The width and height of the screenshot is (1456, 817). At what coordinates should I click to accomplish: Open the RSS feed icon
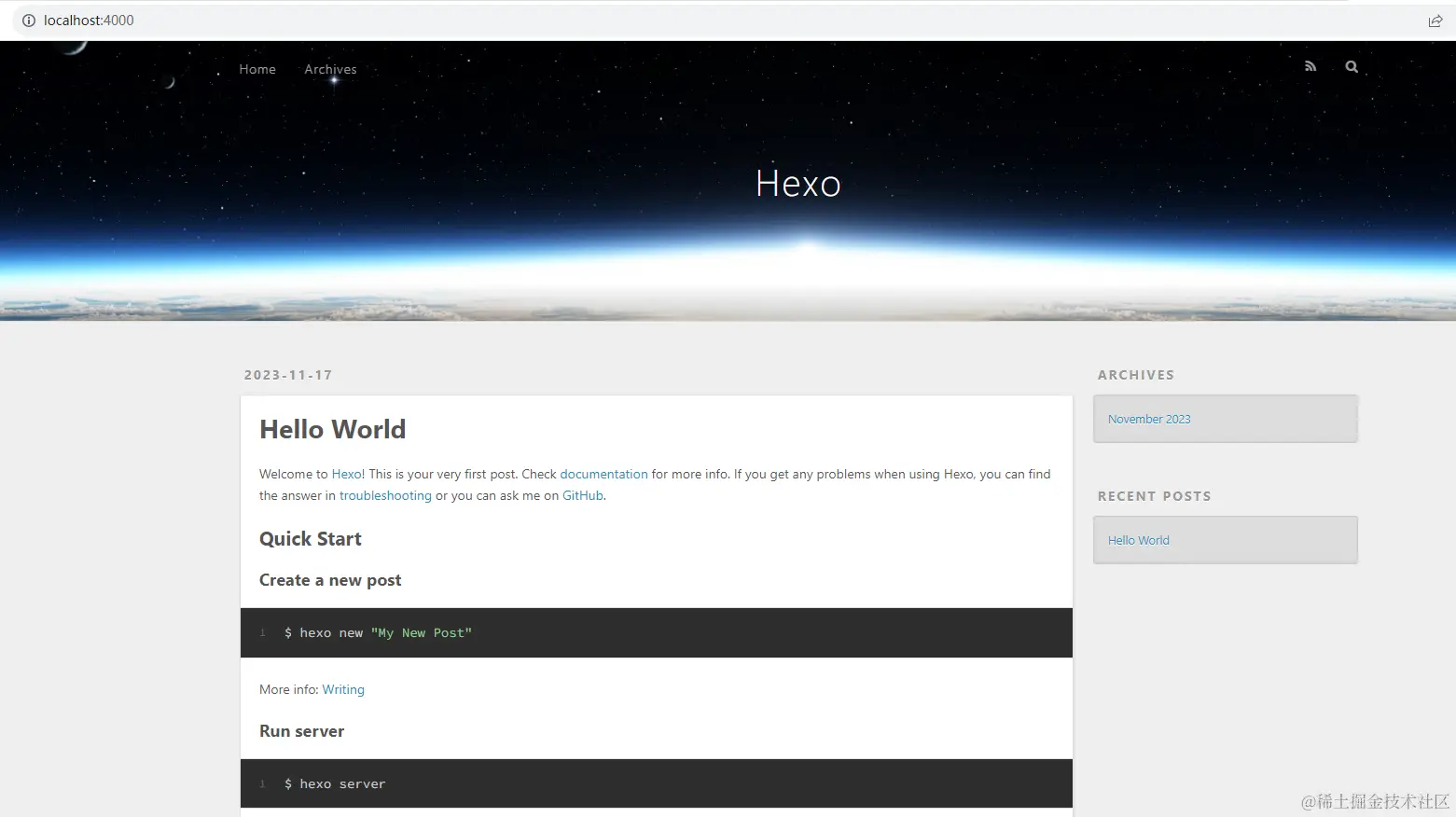pyautogui.click(x=1310, y=66)
